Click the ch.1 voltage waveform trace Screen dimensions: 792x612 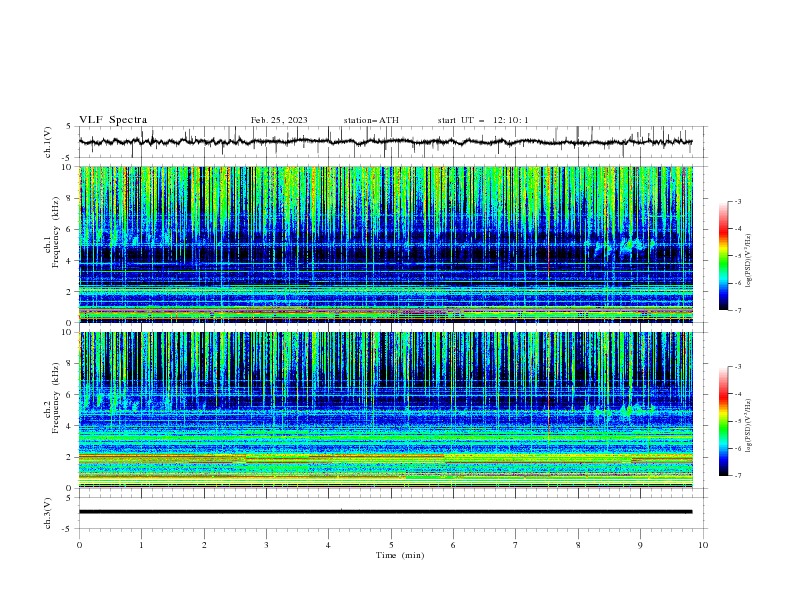(385, 142)
